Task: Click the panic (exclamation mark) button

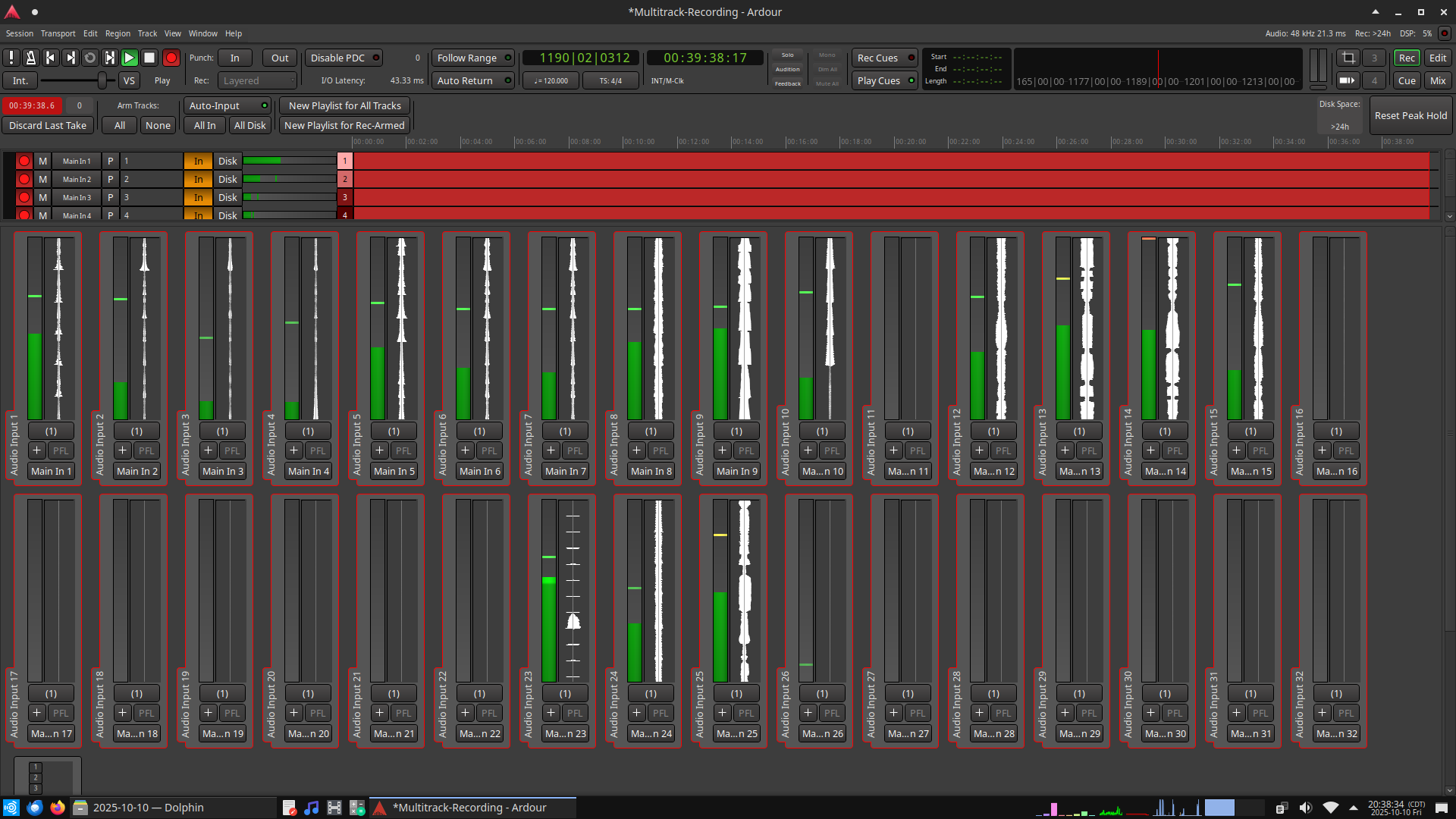Action: [x=11, y=58]
